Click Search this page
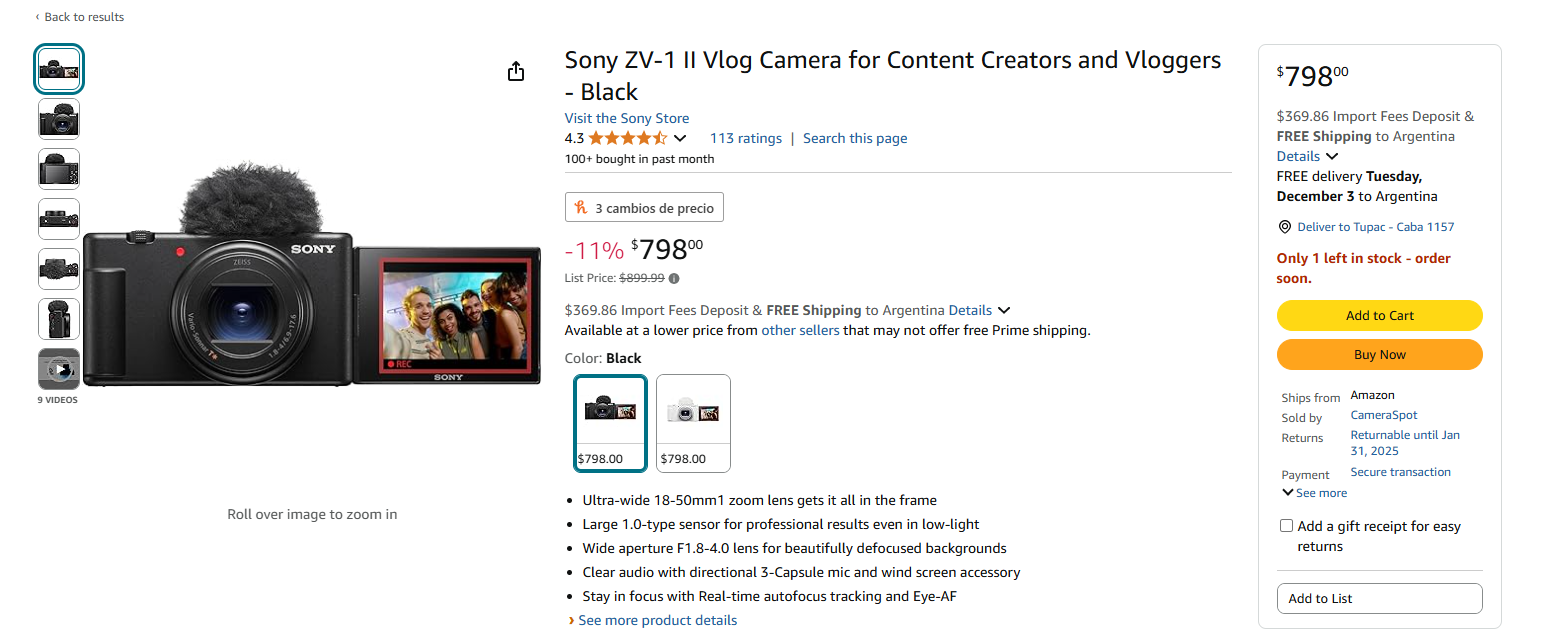The height and width of the screenshot is (637, 1542). (x=855, y=138)
